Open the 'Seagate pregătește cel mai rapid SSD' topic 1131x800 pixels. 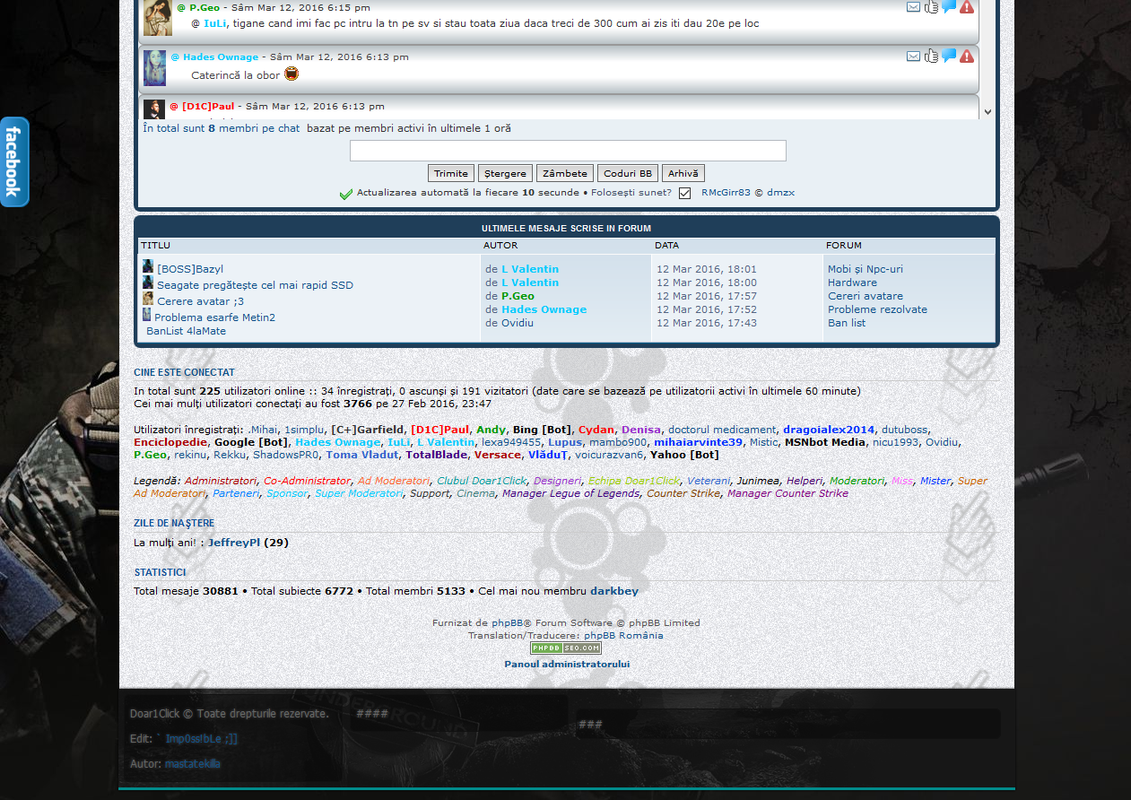click(x=255, y=285)
